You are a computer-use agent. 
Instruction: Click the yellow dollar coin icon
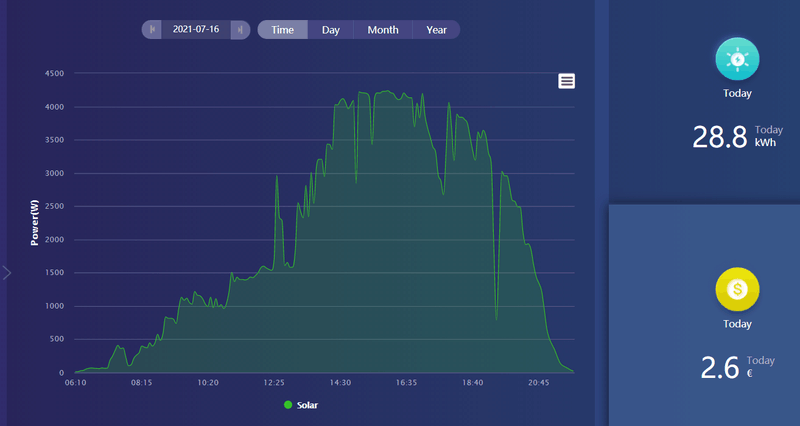(x=737, y=289)
